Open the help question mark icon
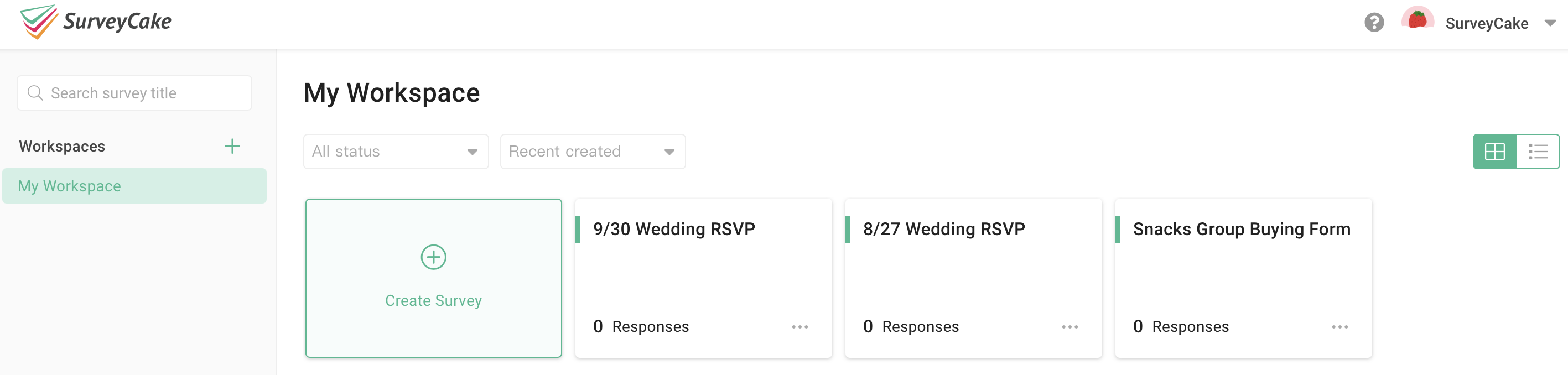This screenshot has width=1568, height=375. pyautogui.click(x=1374, y=23)
